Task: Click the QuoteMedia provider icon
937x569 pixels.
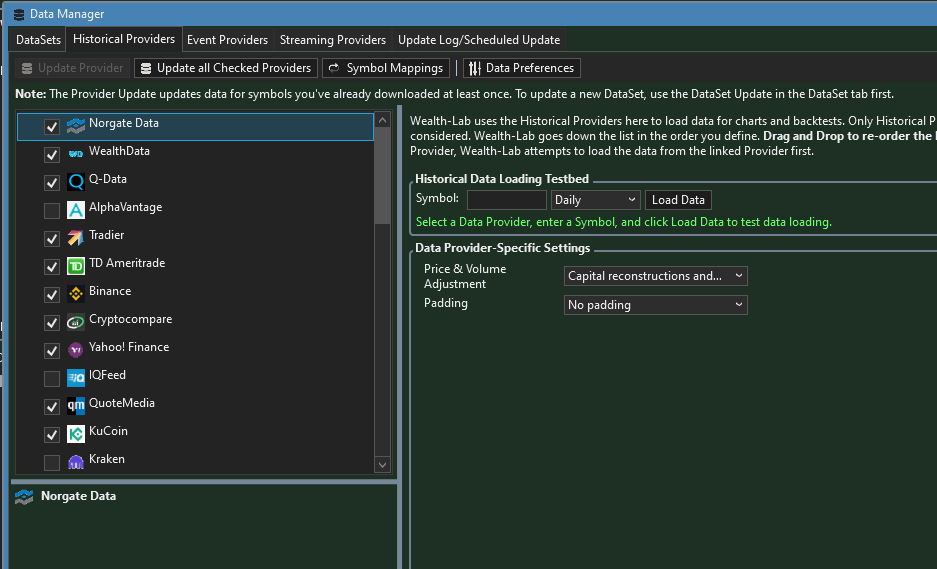Action: coord(76,406)
